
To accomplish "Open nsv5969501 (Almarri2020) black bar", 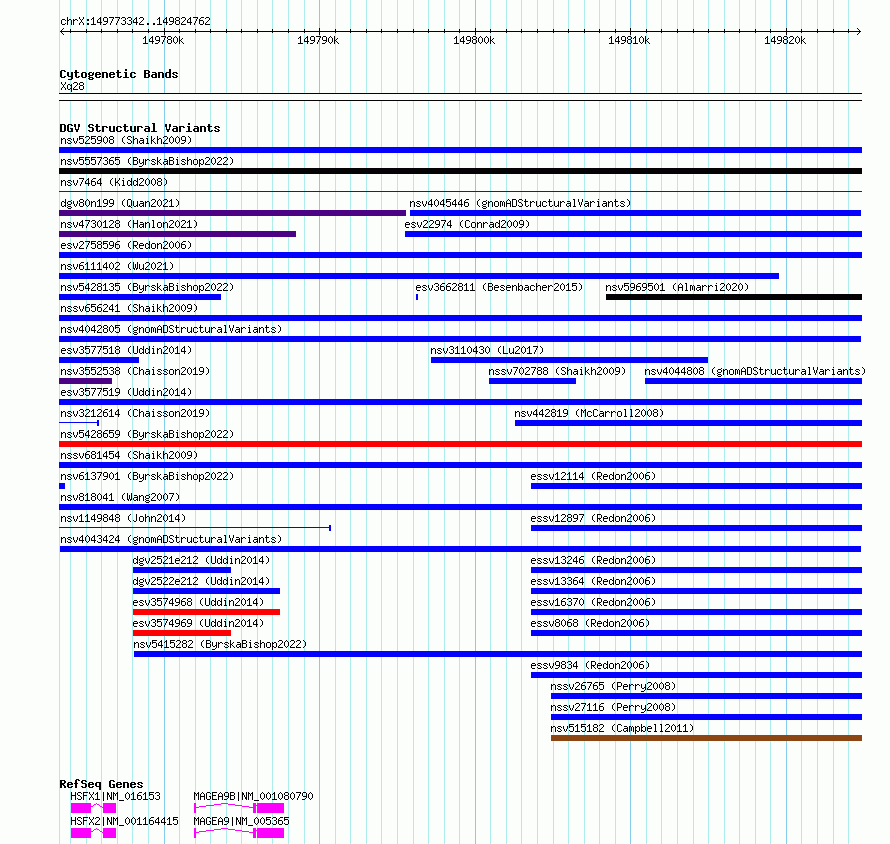I will [734, 297].
